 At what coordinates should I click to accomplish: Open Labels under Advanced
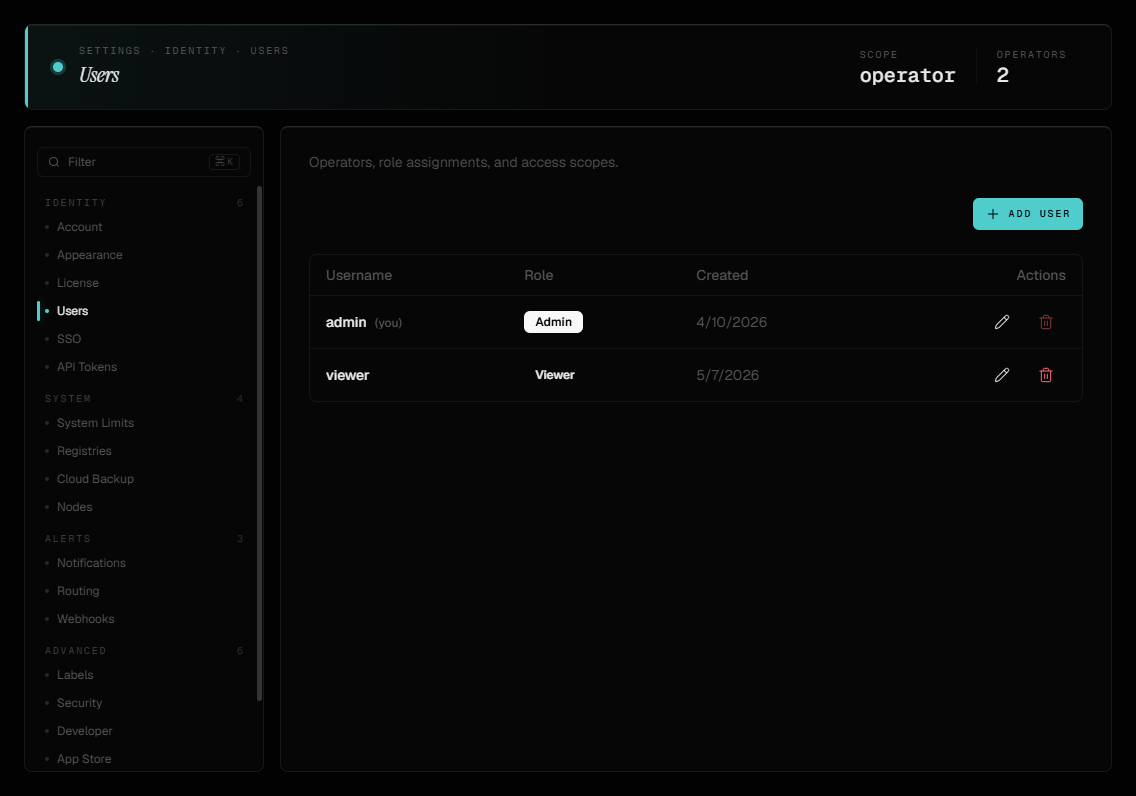pyautogui.click(x=75, y=675)
